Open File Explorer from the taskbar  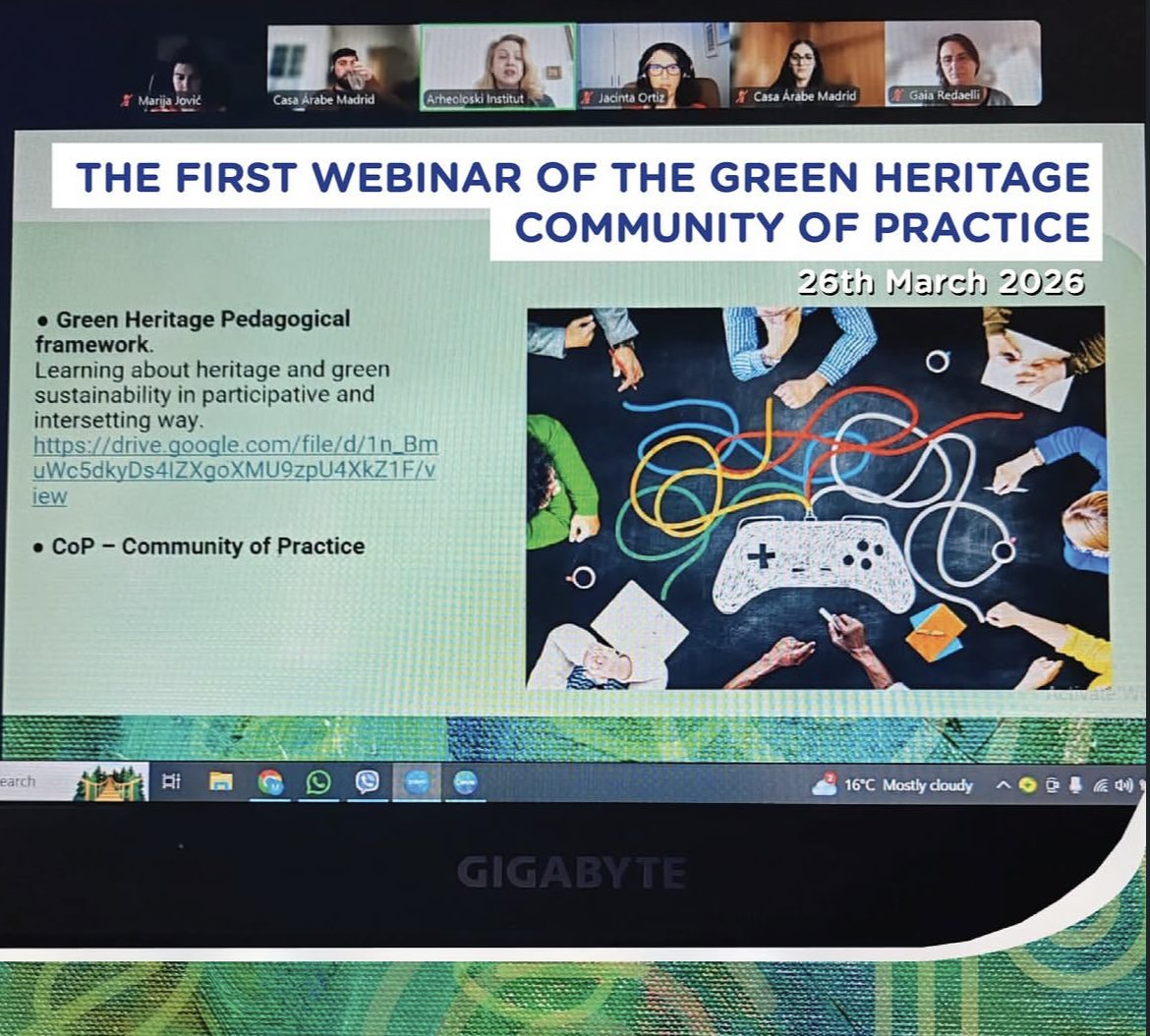[221, 782]
